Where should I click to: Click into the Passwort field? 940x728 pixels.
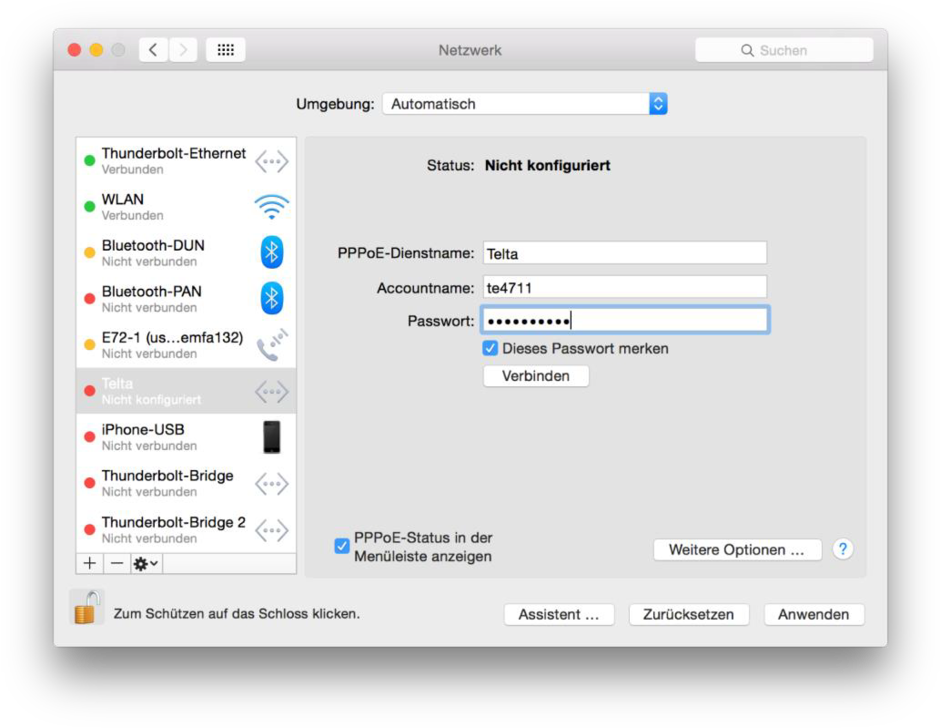coord(625,320)
